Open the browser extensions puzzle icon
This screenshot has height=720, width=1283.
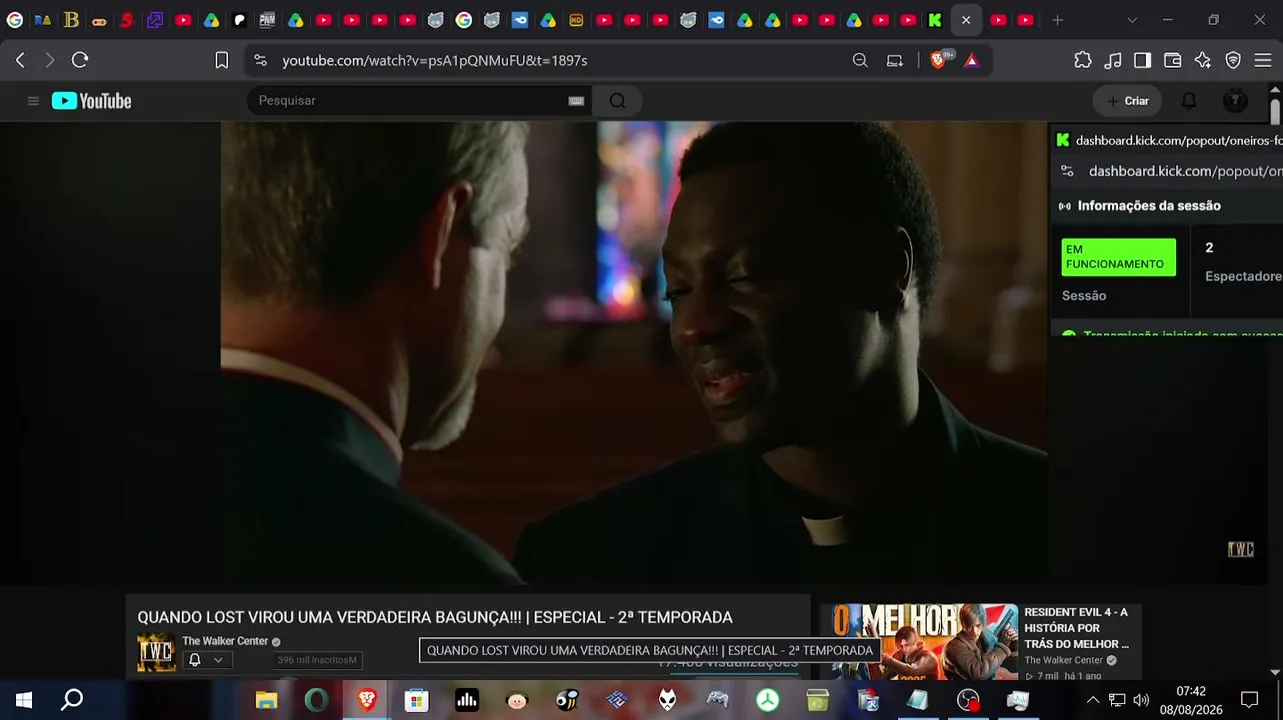[x=1083, y=60]
